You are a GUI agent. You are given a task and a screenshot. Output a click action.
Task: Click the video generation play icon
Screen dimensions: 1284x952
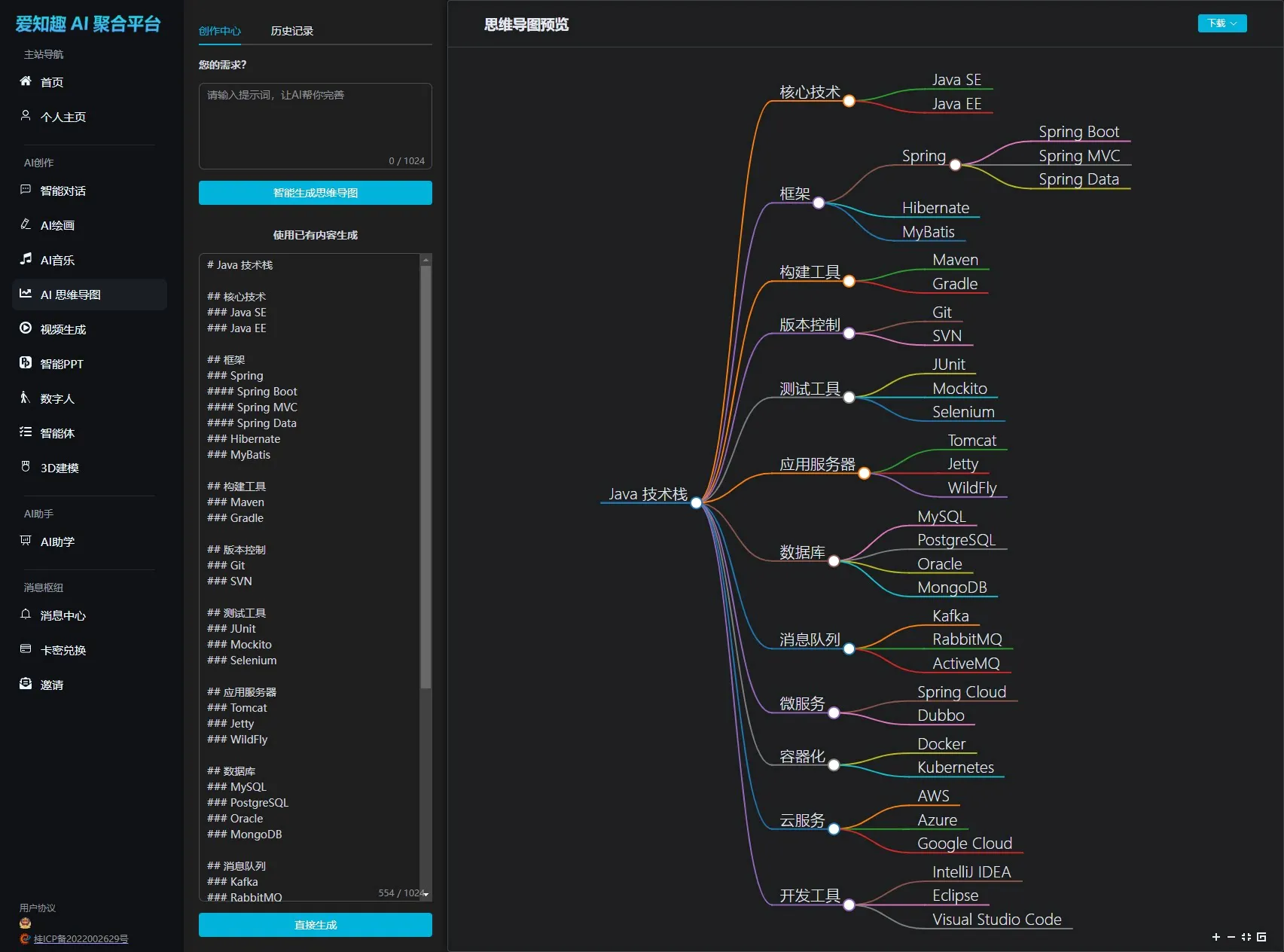click(x=26, y=328)
